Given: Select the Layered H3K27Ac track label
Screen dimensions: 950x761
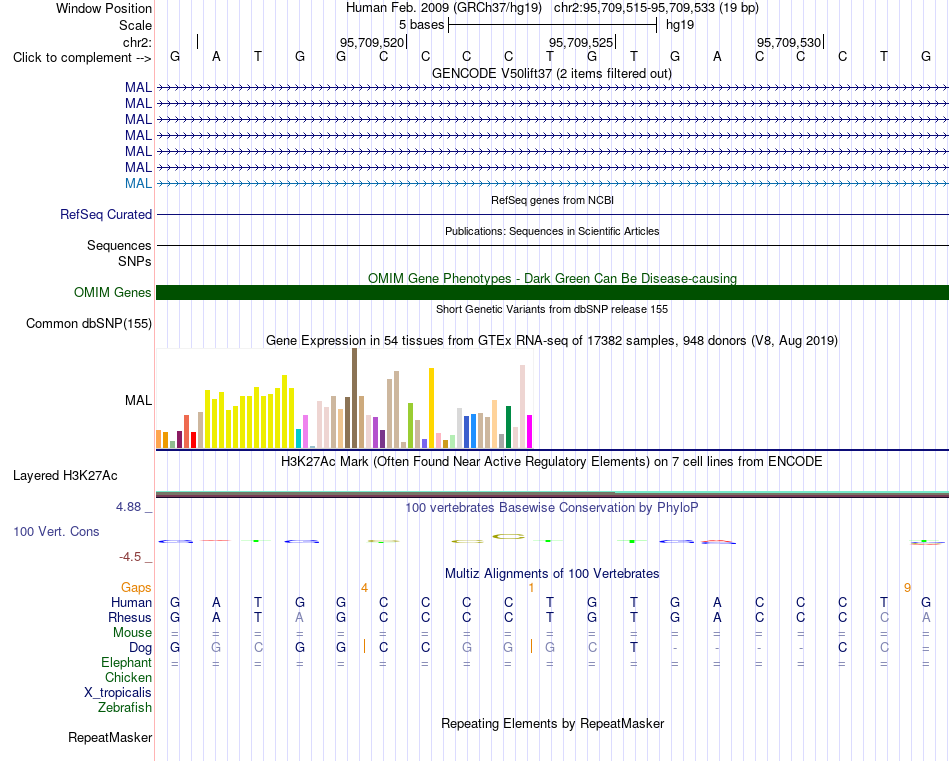Looking at the screenshot, I should click(65, 476).
